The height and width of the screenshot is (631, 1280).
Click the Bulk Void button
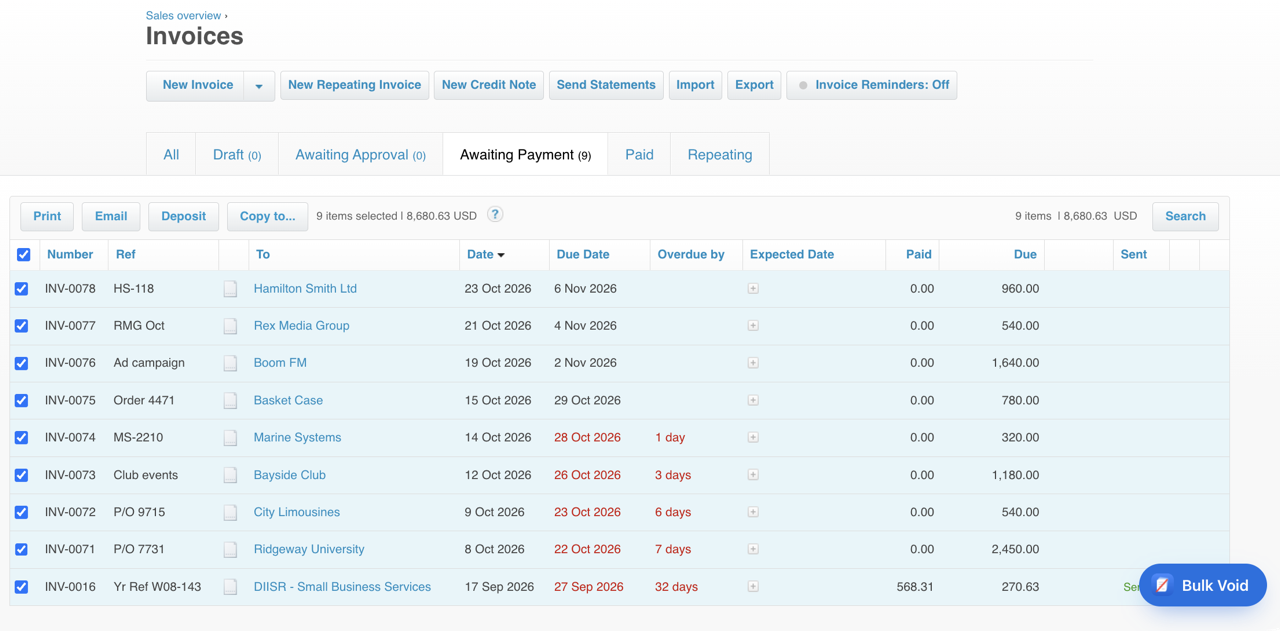(1203, 585)
